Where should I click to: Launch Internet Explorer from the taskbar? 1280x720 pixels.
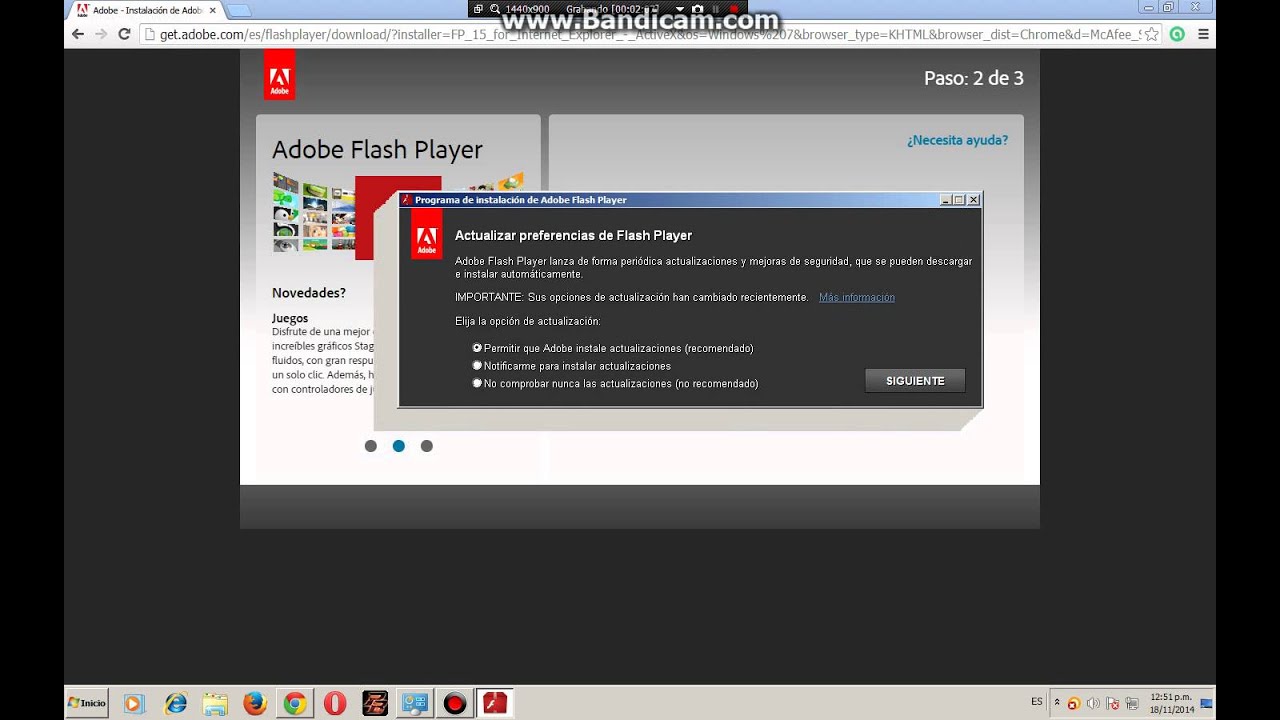[176, 704]
